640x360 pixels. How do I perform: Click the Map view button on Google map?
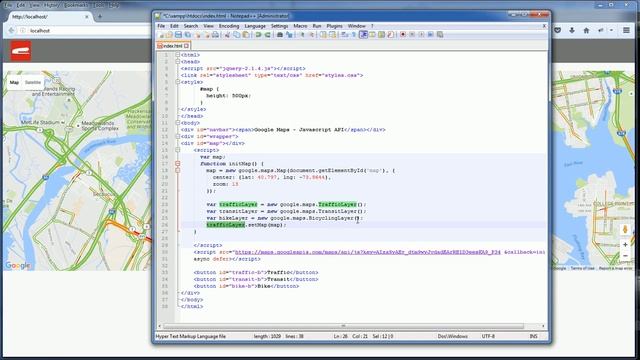[14, 82]
